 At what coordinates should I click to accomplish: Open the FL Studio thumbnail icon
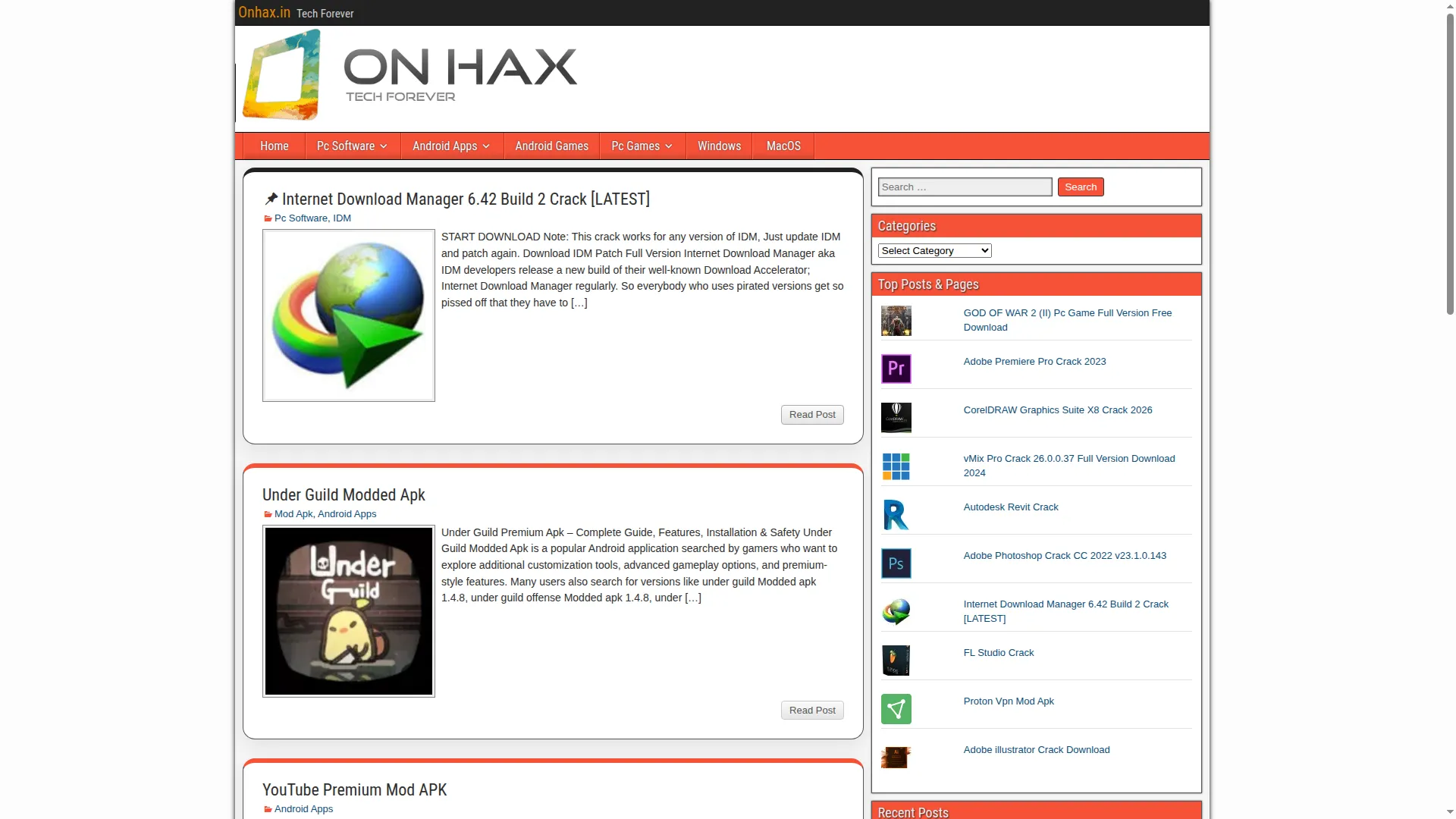(896, 661)
